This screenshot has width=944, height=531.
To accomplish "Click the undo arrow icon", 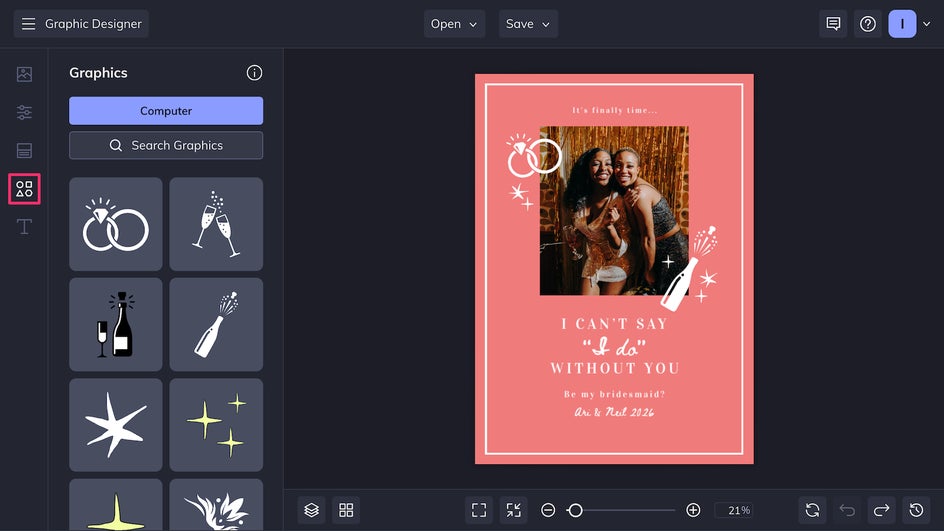I will [x=847, y=510].
